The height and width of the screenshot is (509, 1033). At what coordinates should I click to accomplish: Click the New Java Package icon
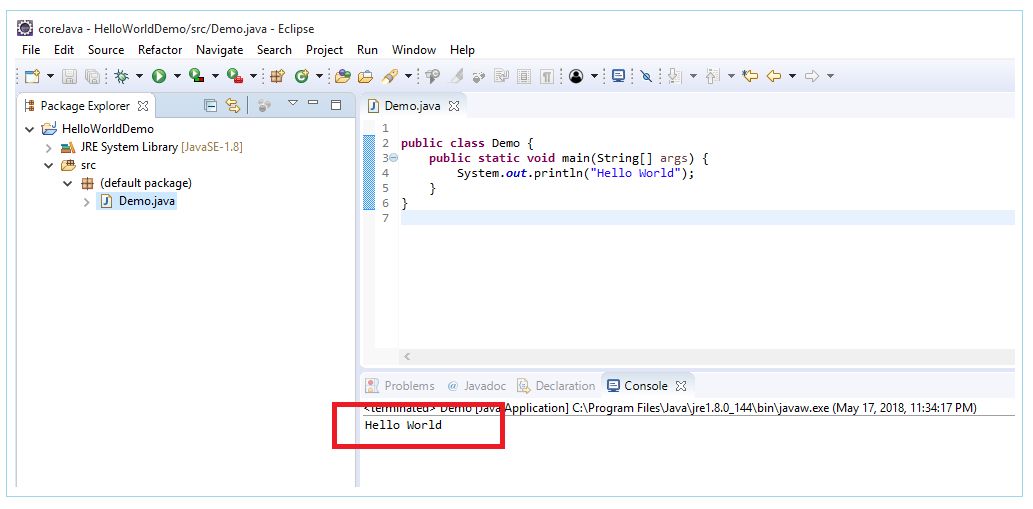tap(277, 76)
